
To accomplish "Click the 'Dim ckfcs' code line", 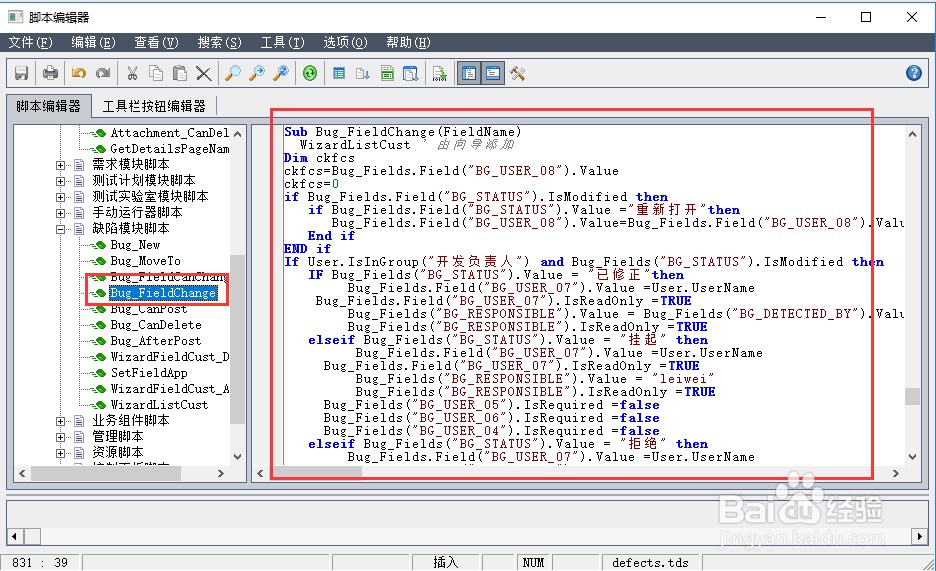I will click(x=319, y=158).
